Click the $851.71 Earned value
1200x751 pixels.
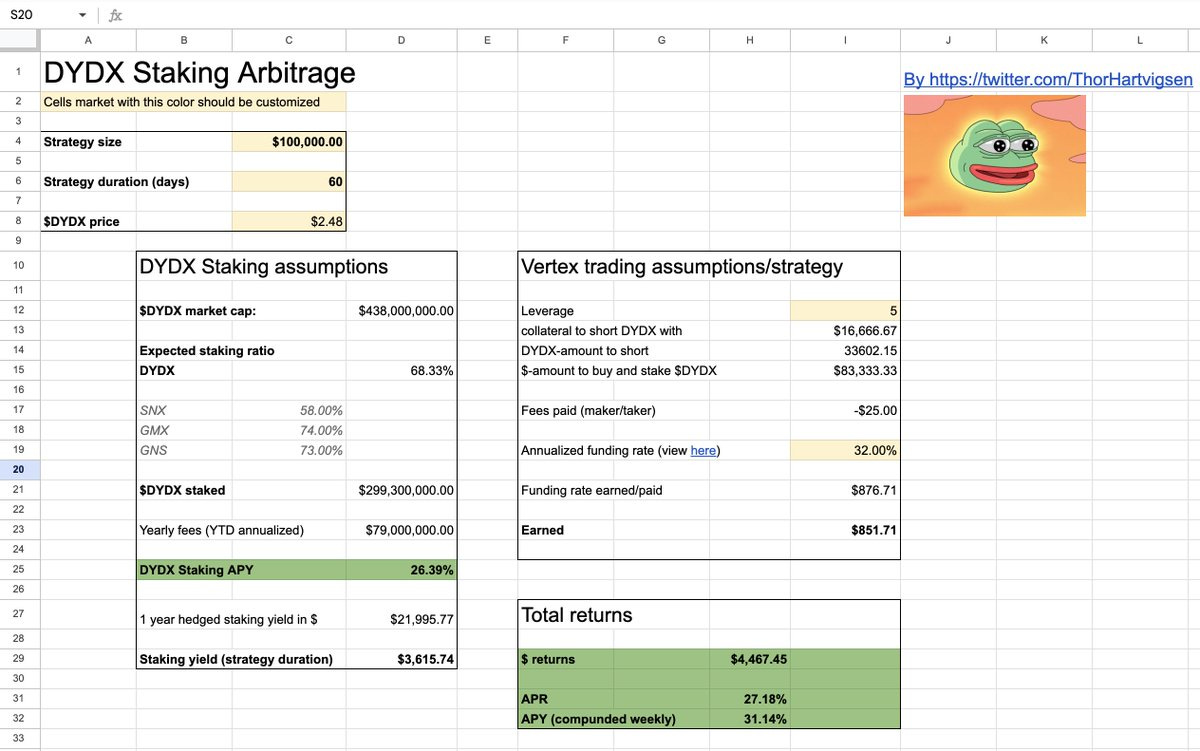pos(874,531)
